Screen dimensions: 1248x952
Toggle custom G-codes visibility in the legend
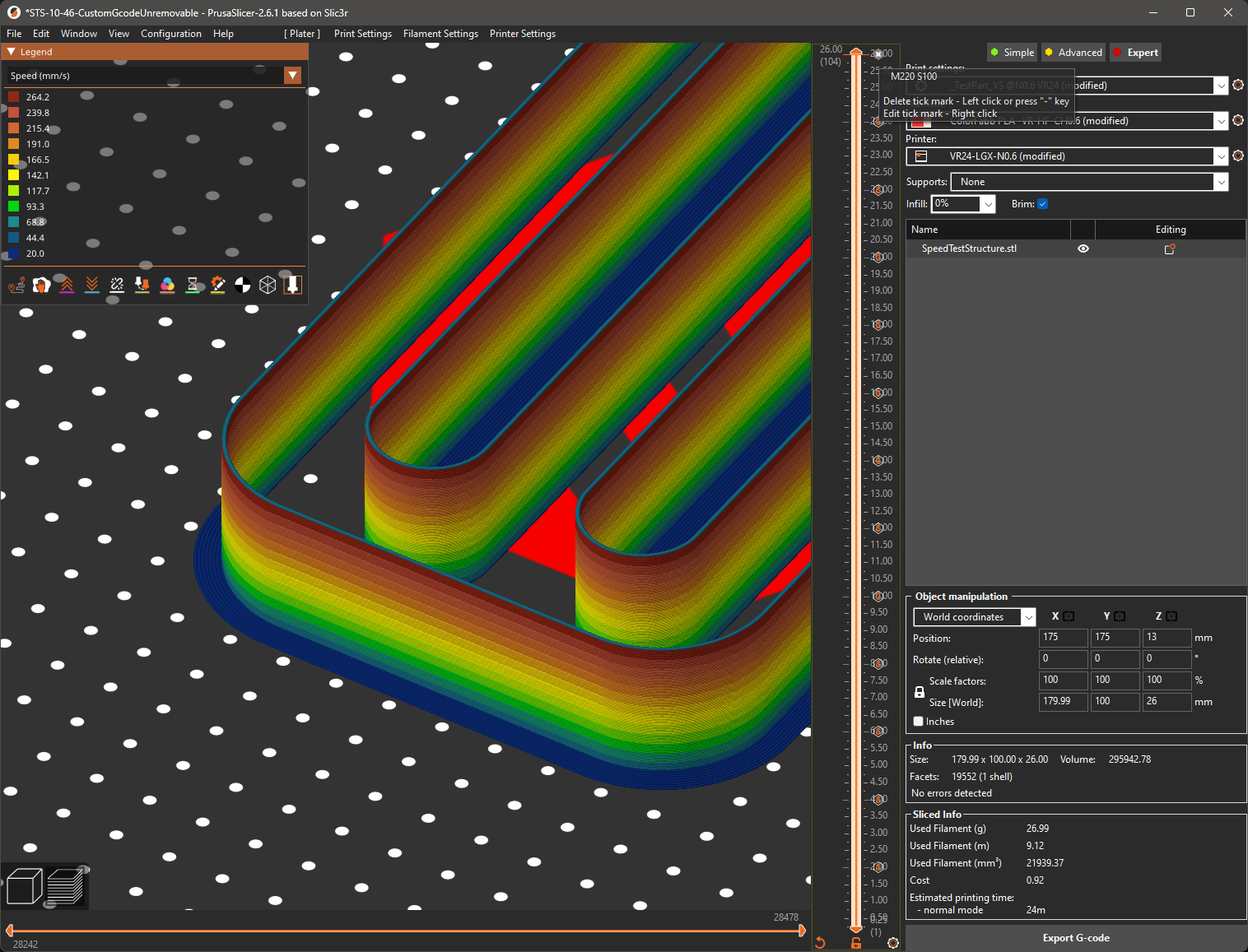(217, 285)
